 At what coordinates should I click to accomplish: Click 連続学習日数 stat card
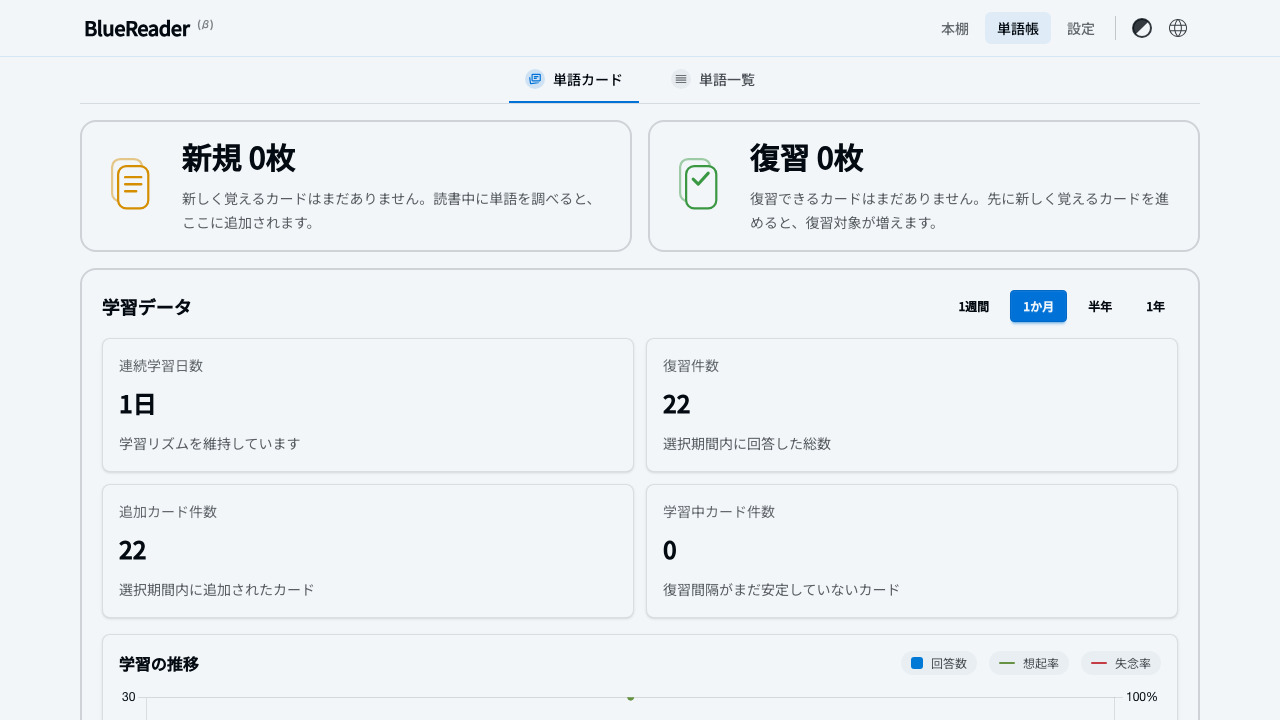[x=368, y=405]
